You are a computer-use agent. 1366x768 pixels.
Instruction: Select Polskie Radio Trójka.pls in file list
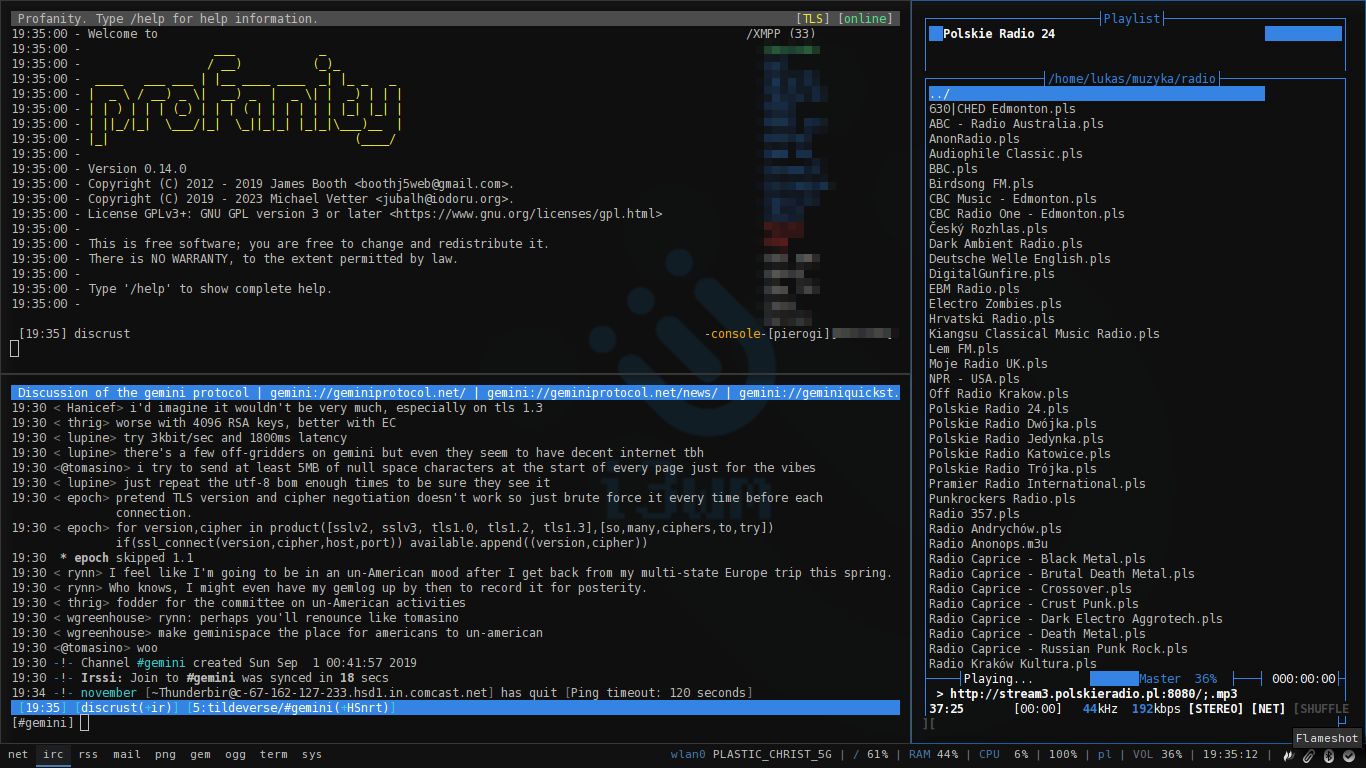coord(1012,469)
